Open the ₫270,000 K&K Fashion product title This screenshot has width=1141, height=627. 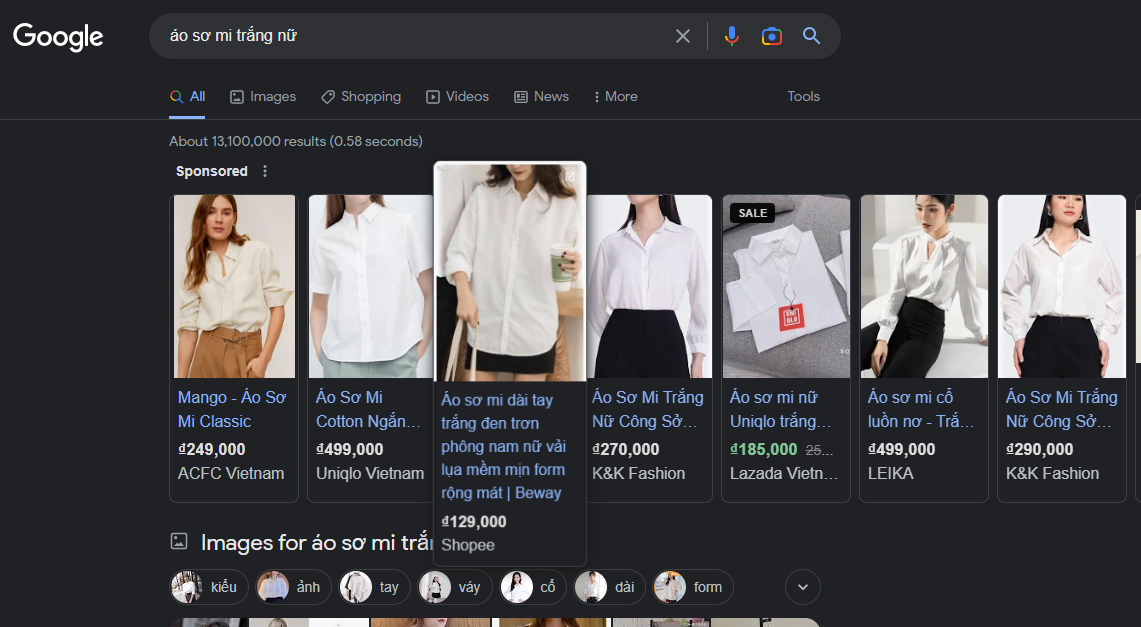[648, 409]
